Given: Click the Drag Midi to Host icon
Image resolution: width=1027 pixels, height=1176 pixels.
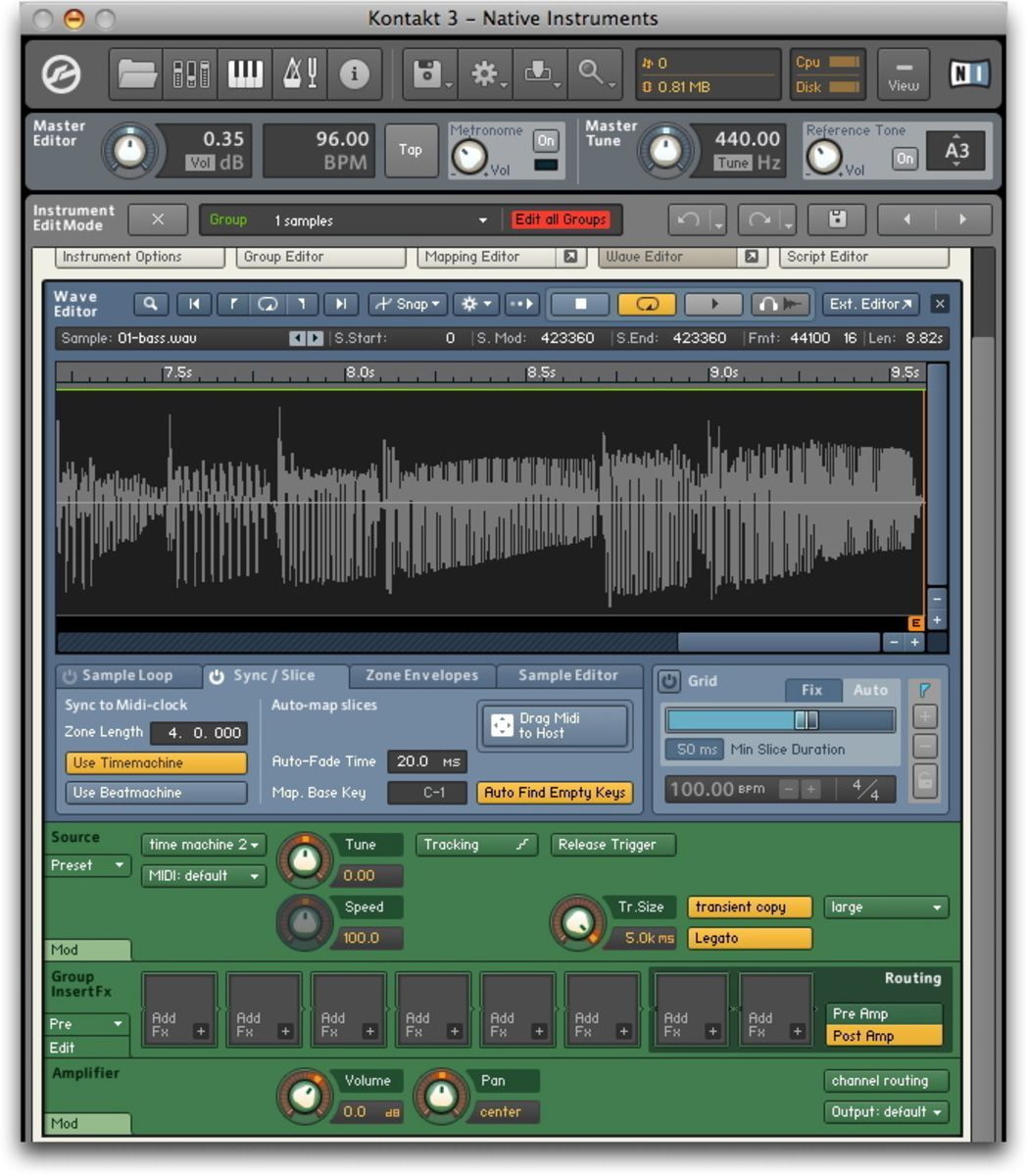Looking at the screenshot, I should click(502, 725).
